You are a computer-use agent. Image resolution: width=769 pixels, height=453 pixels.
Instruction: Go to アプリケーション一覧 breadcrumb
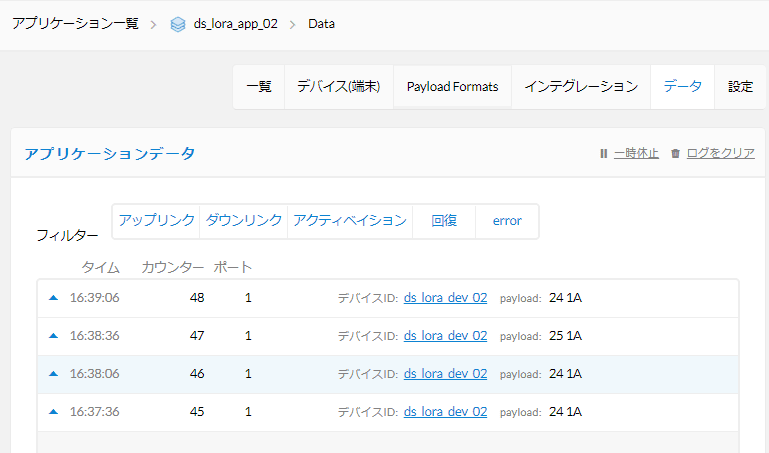click(75, 24)
